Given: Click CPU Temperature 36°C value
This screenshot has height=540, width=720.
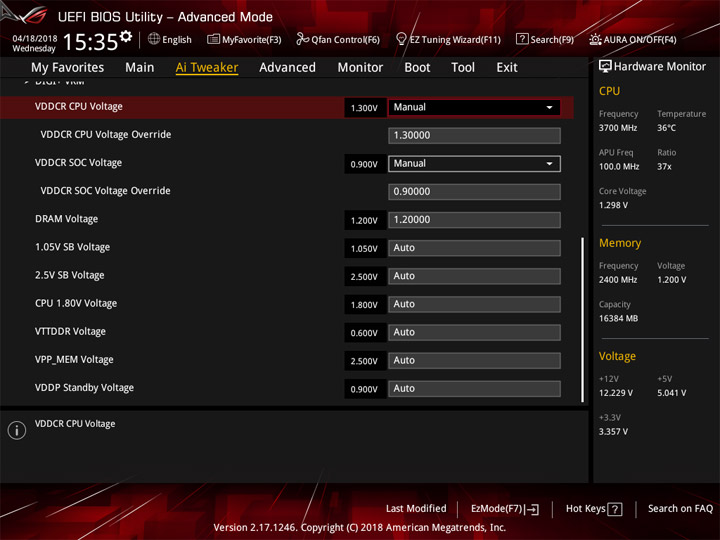Looking at the screenshot, I should coord(666,128).
